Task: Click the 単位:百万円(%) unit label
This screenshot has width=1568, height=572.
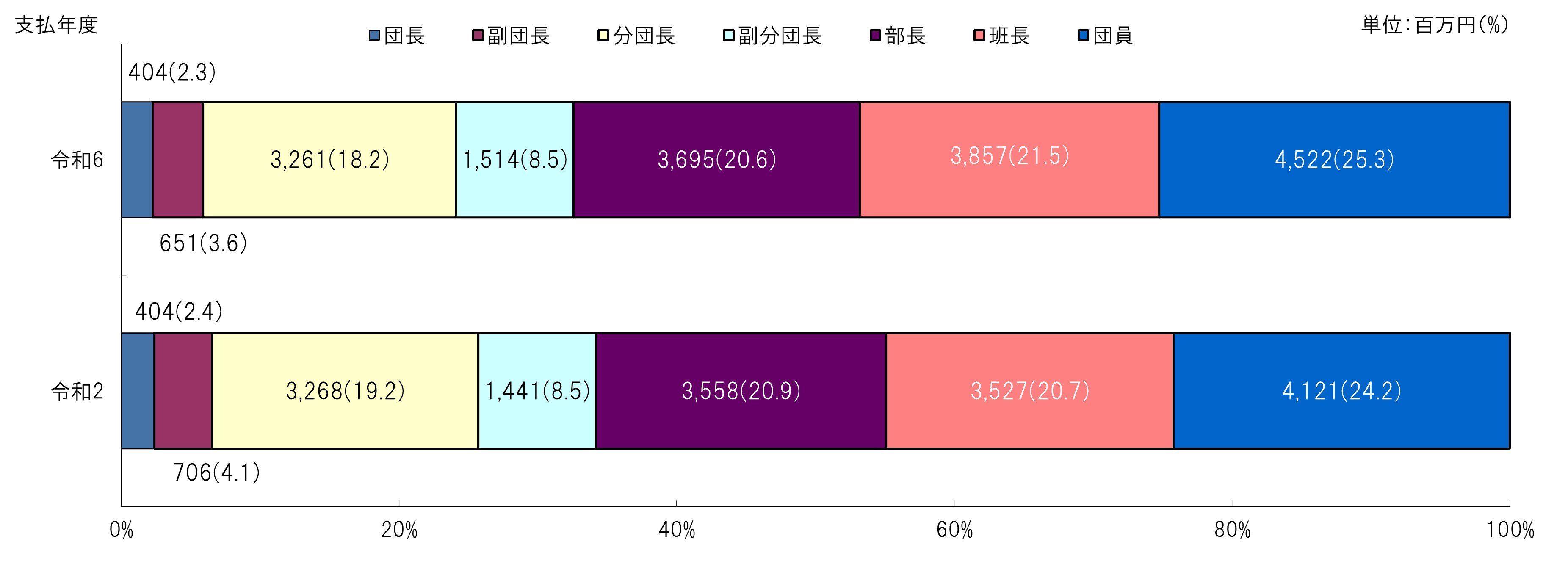Action: click(1435, 25)
